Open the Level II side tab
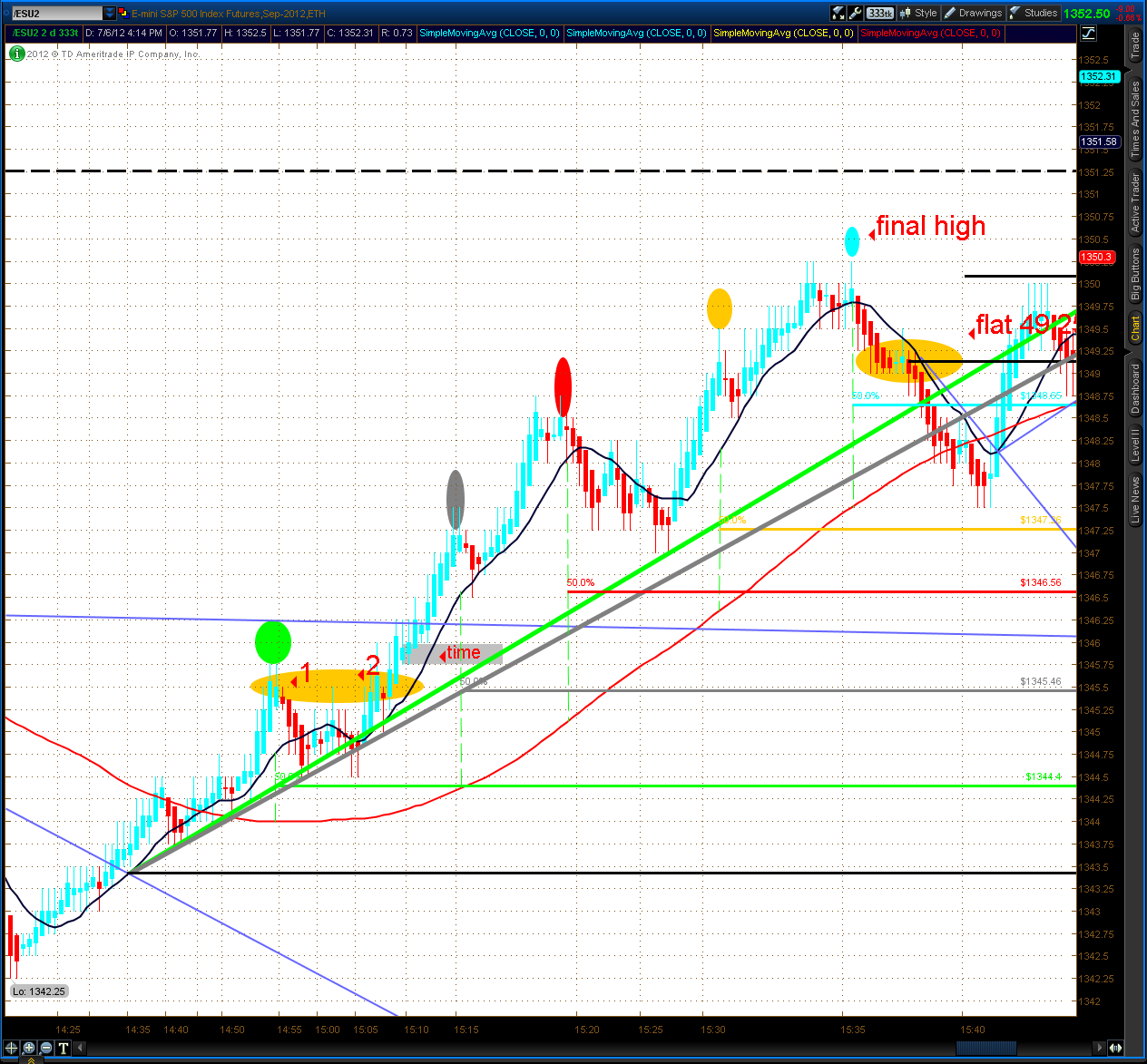Screen dimensions: 1147x1064 1135,446
